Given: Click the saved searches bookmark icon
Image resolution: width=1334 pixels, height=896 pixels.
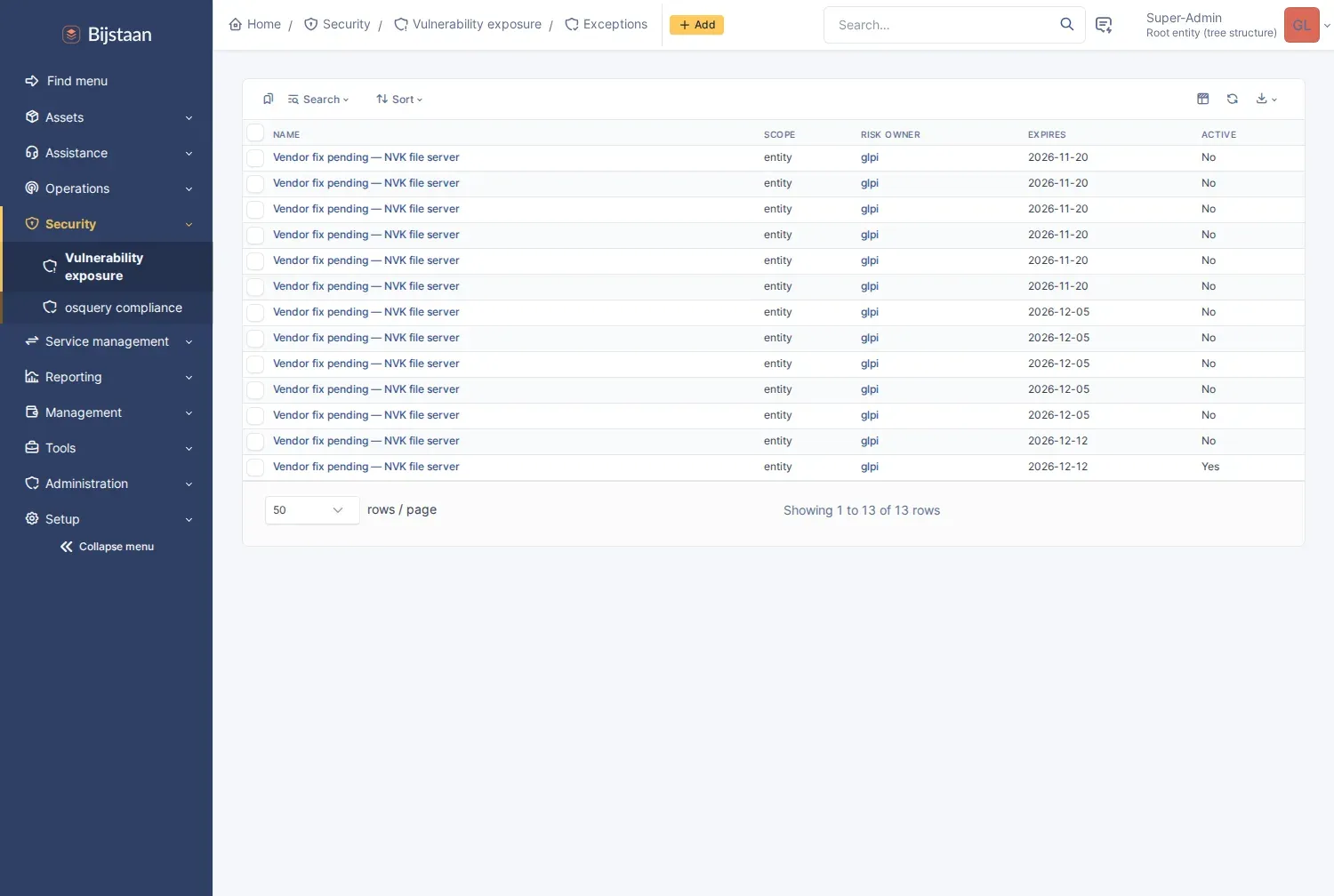Looking at the screenshot, I should [269, 99].
